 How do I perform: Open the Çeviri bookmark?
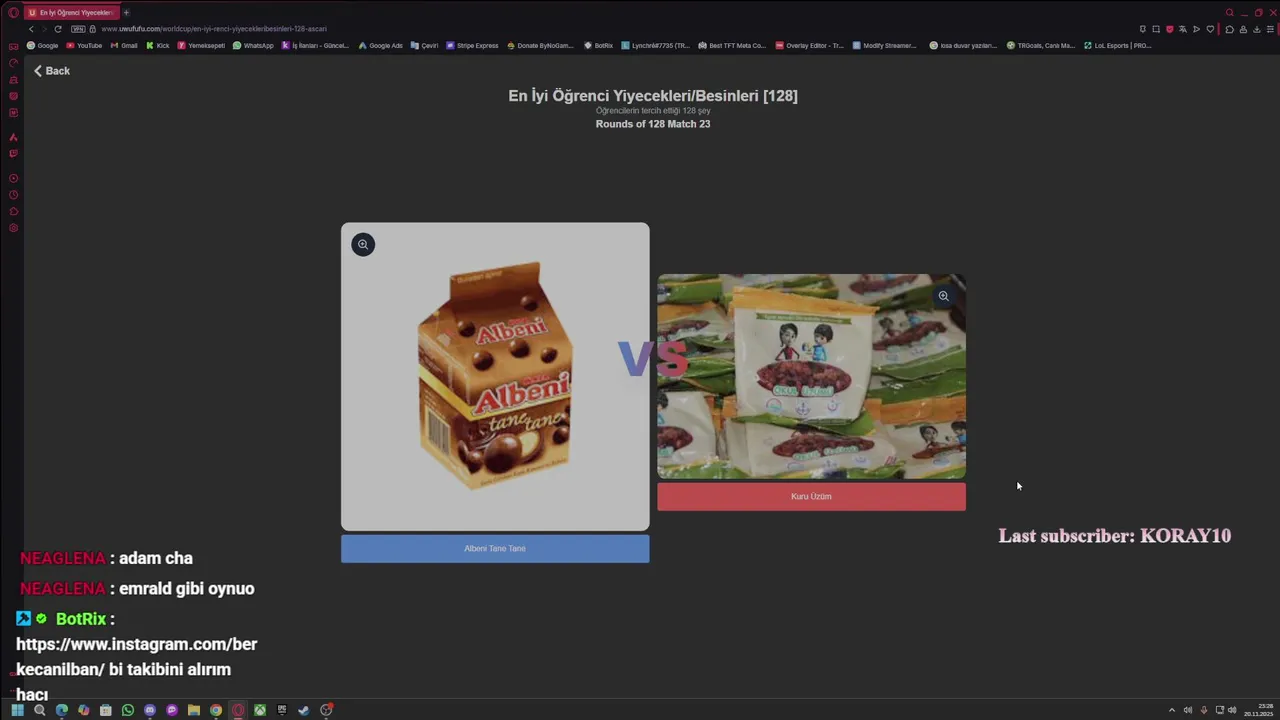tap(425, 45)
